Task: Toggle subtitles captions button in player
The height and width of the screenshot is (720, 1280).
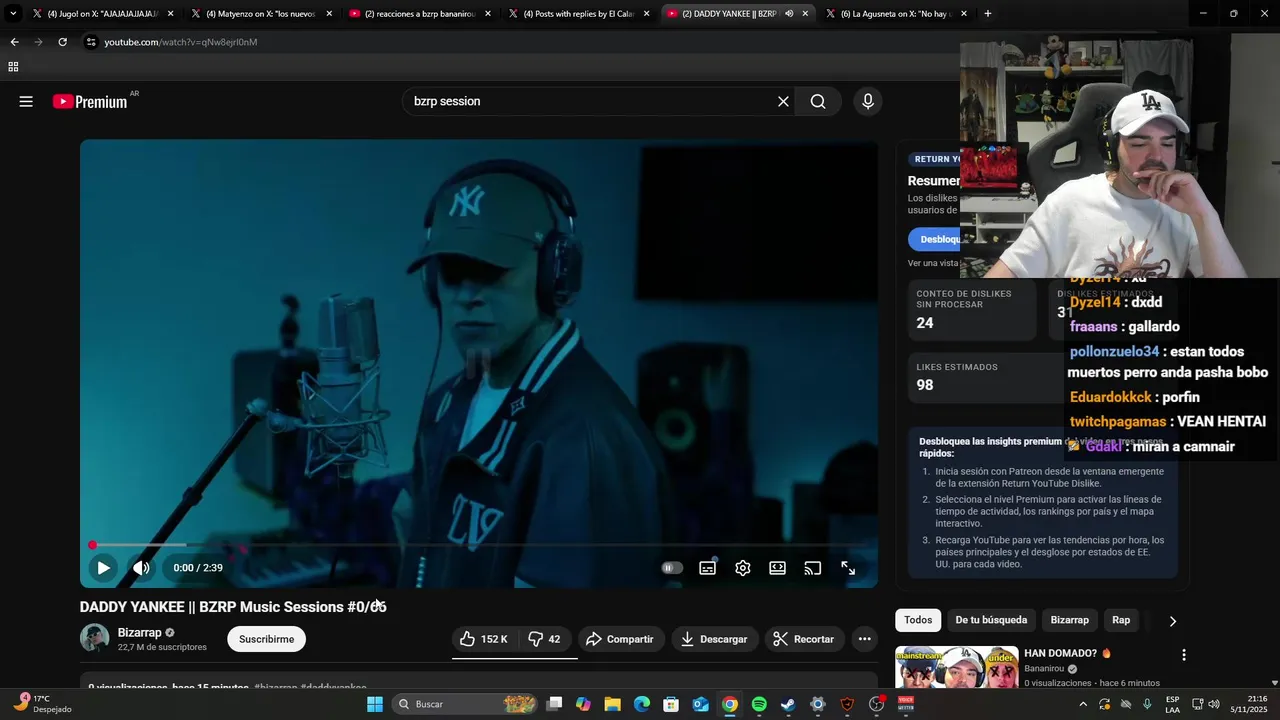Action: coord(707,568)
